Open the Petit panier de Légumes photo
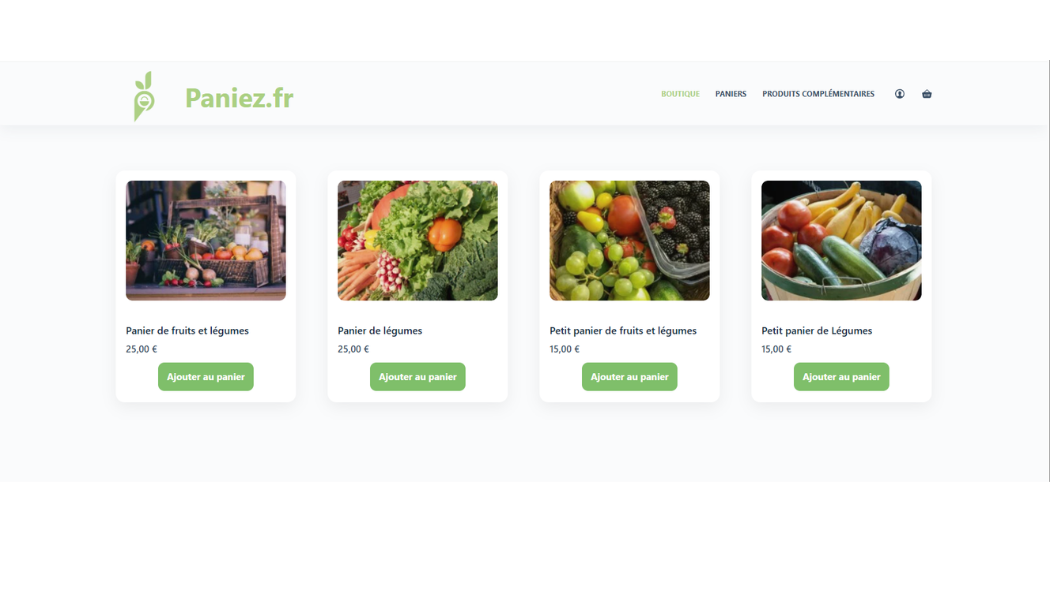Screen dimensions: 1050x600 click(x=842, y=240)
